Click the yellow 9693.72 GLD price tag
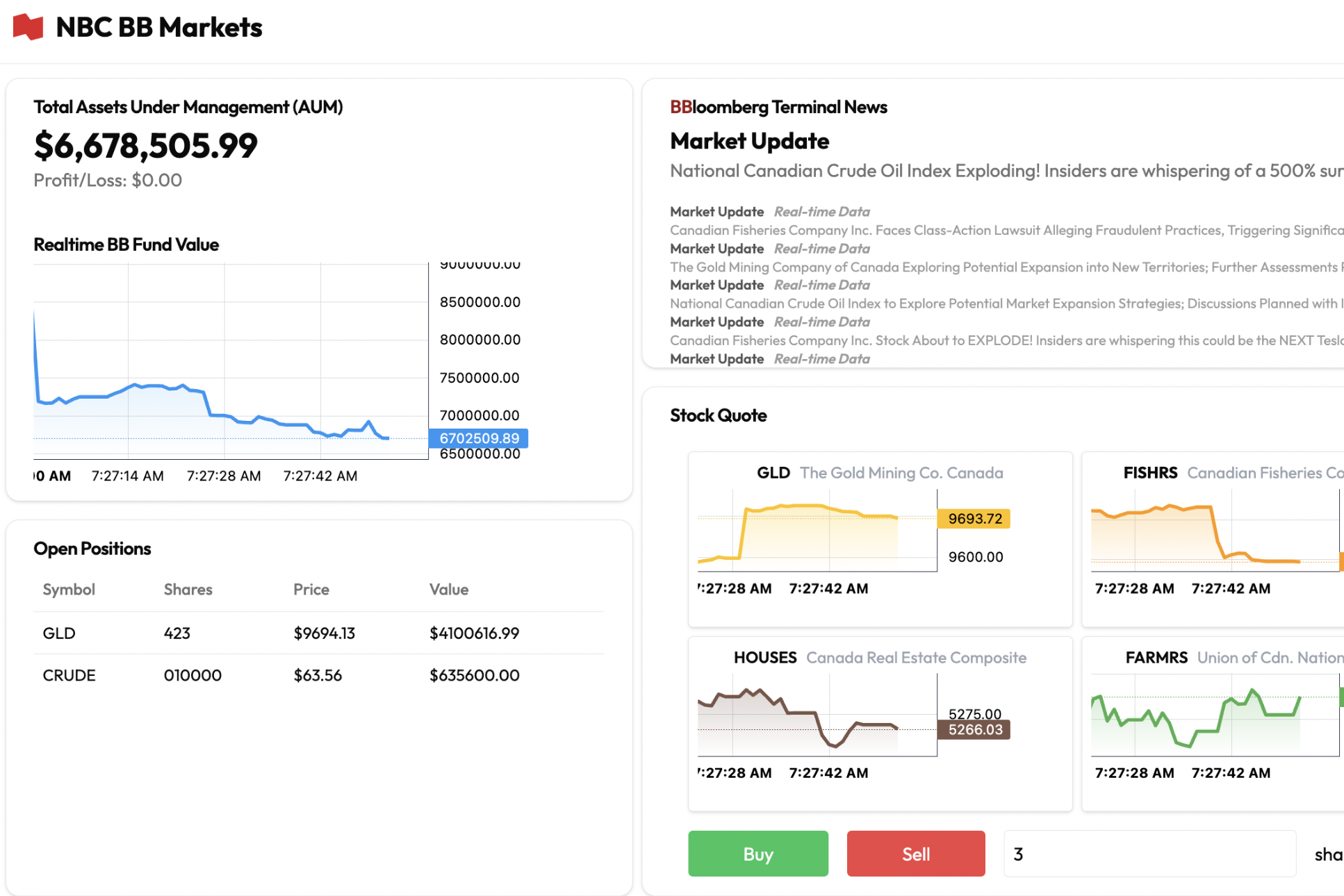 (x=974, y=519)
